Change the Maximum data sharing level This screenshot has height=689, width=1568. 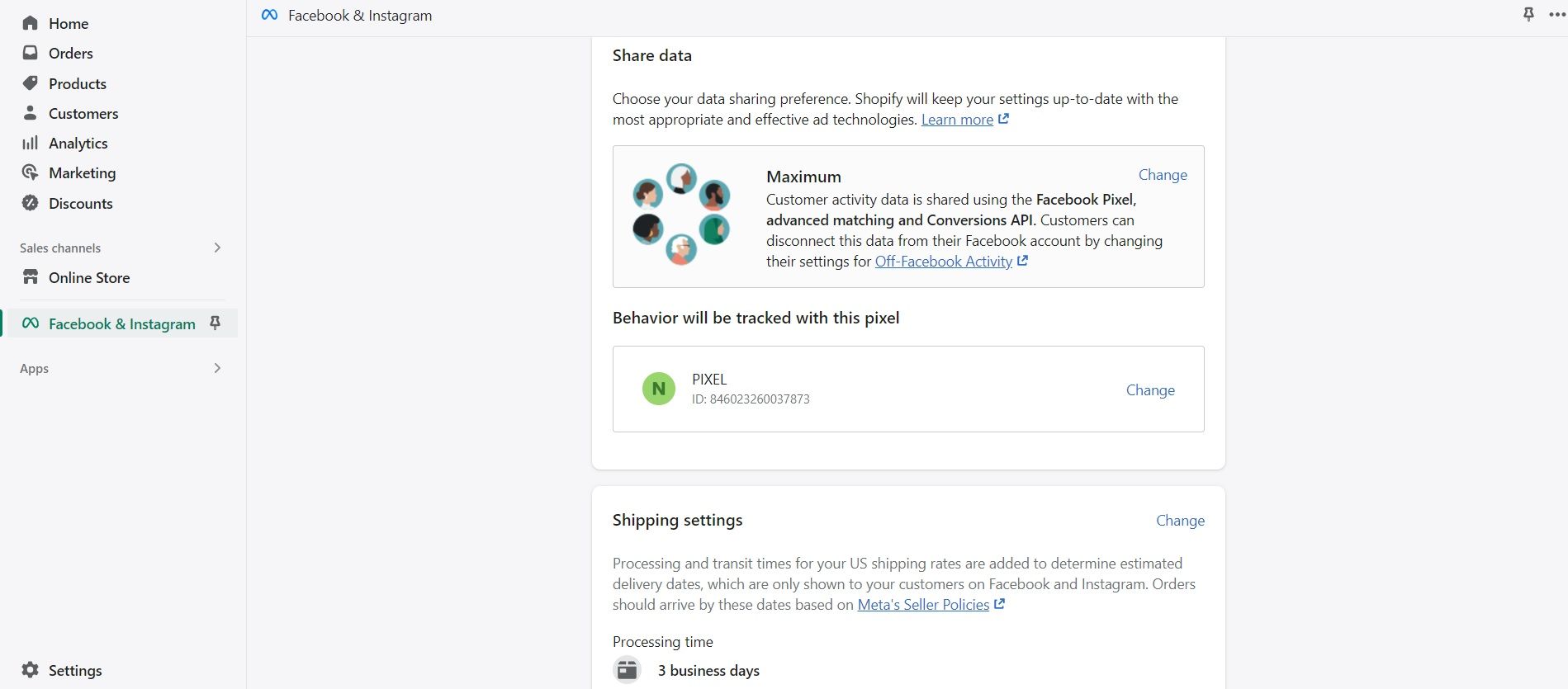(1162, 175)
